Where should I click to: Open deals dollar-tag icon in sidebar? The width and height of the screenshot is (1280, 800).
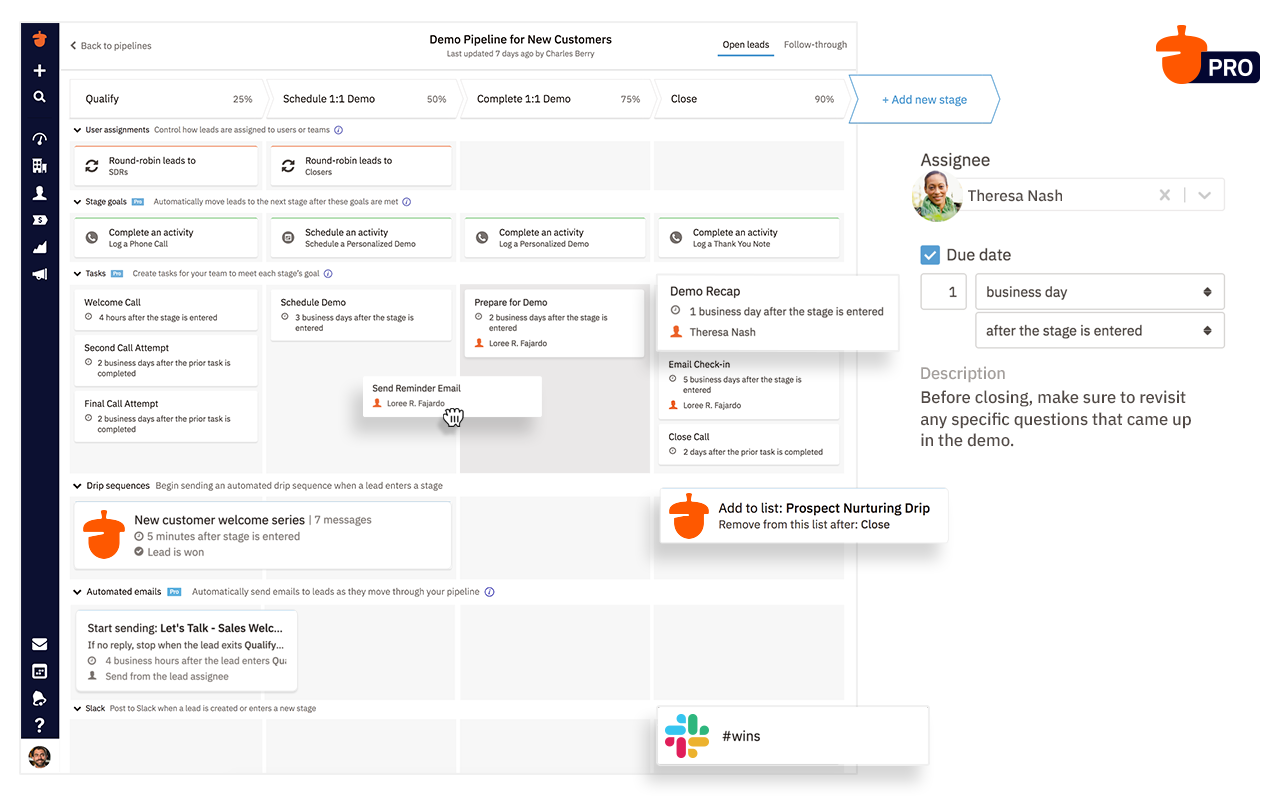(x=40, y=220)
